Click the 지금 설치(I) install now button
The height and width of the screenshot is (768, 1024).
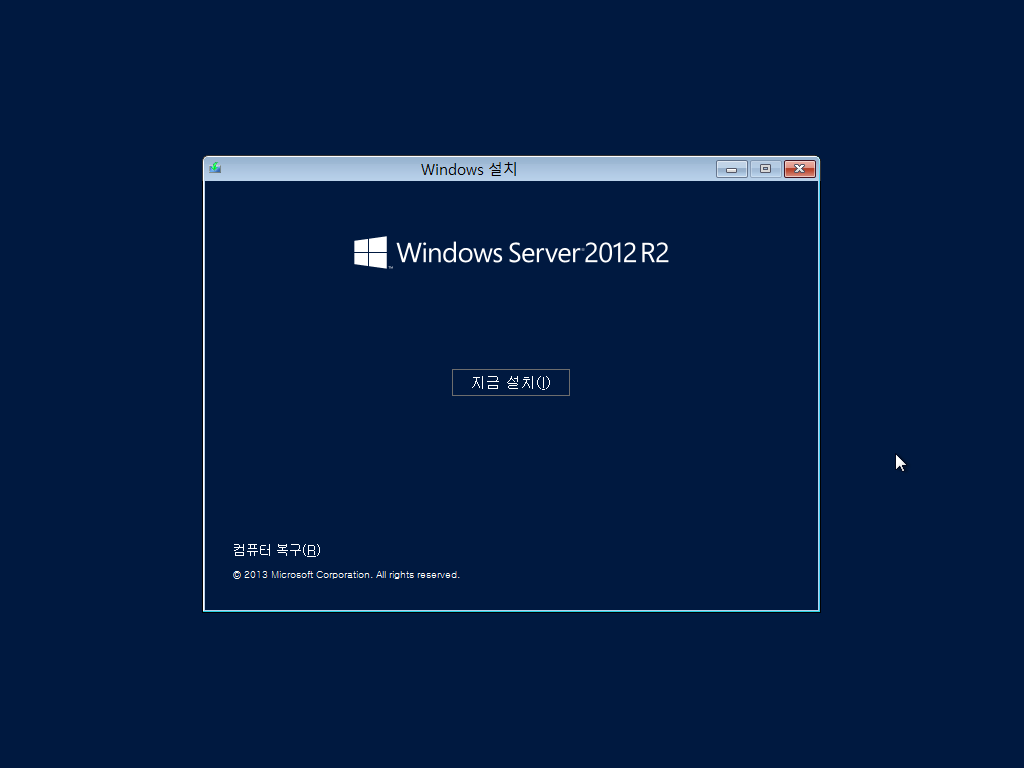pyautogui.click(x=511, y=383)
